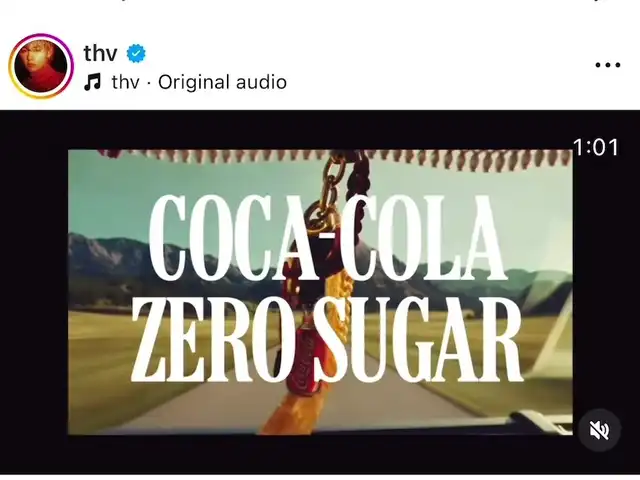Unmute the reel with the speaker icon
Screen dimensions: 640x480
coord(600,430)
